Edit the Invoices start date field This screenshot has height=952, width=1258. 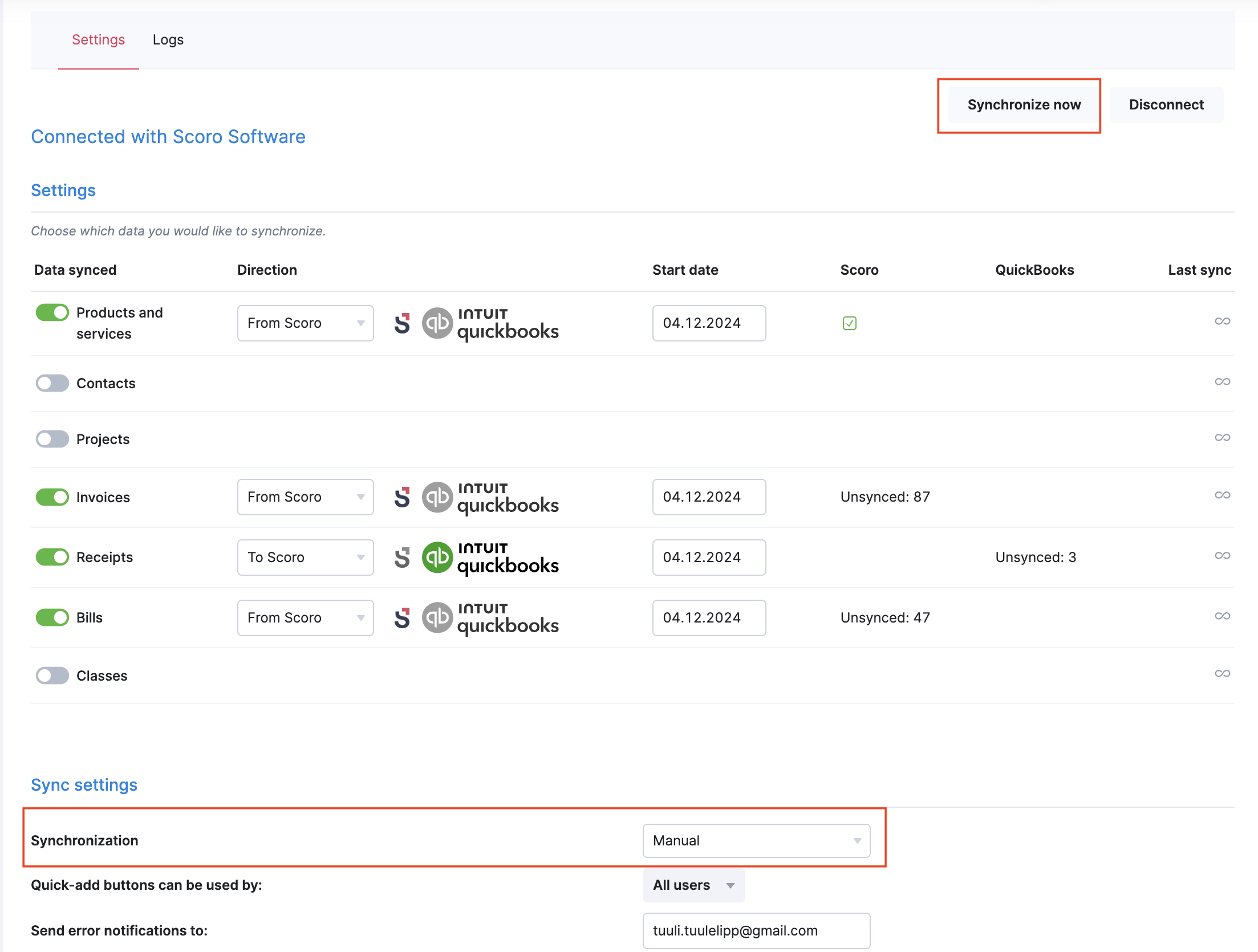709,497
